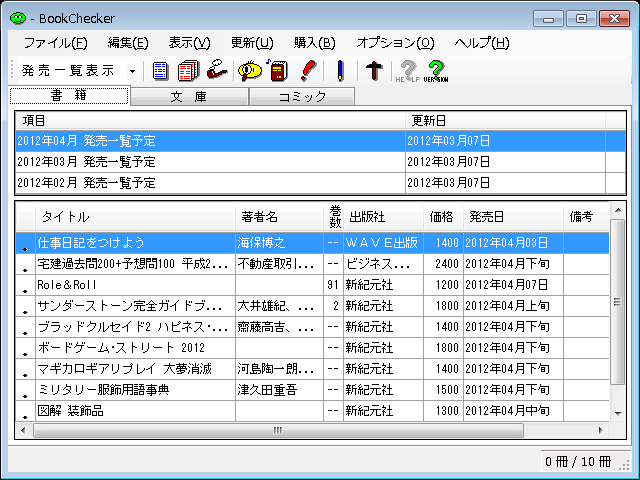Select the 図解 装飾品 row
Image resolution: width=640 pixels, height=480 pixels.
point(312,411)
